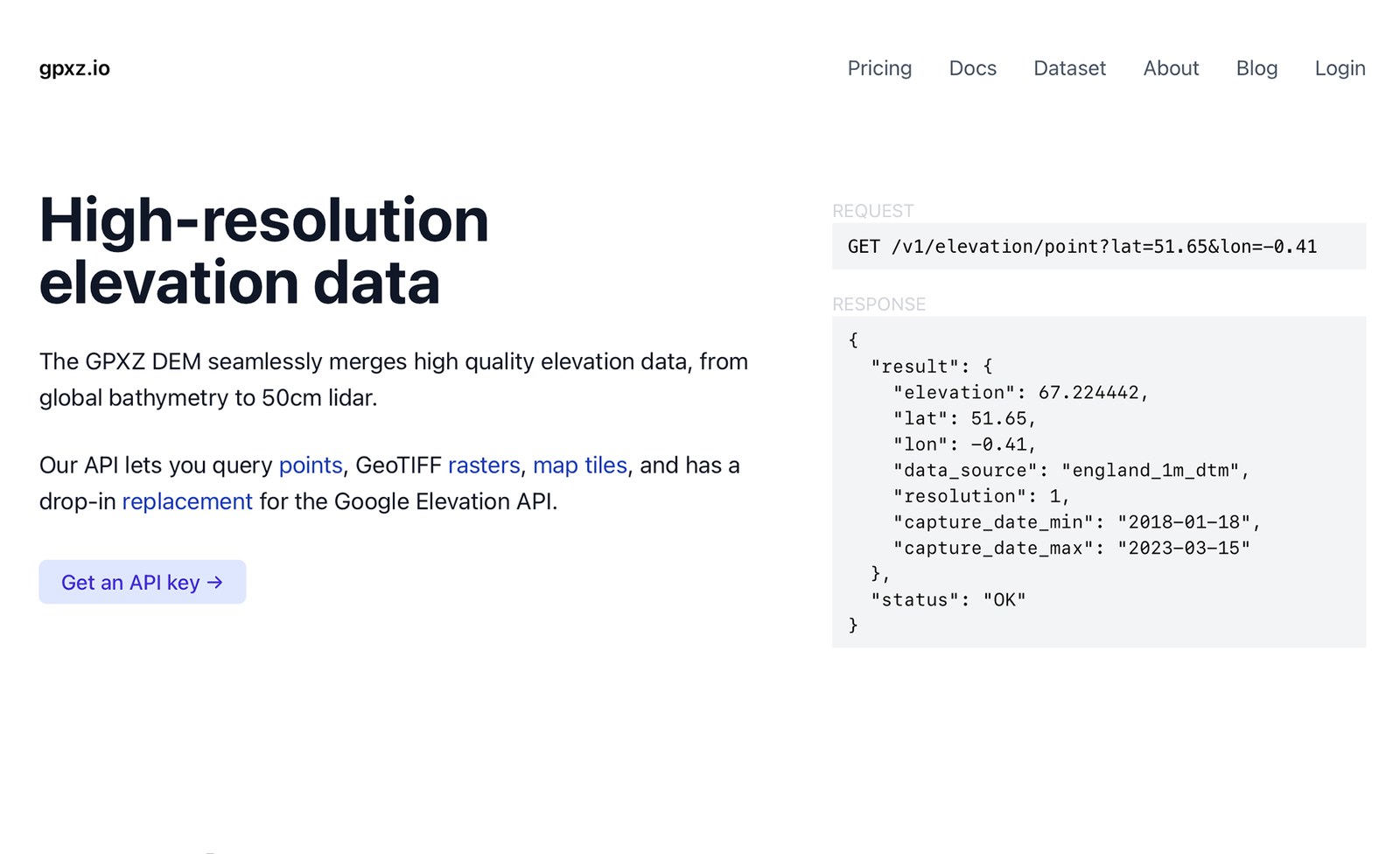Viewport: 1400px width, 854px height.
Task: Visit the About page
Action: [1171, 68]
